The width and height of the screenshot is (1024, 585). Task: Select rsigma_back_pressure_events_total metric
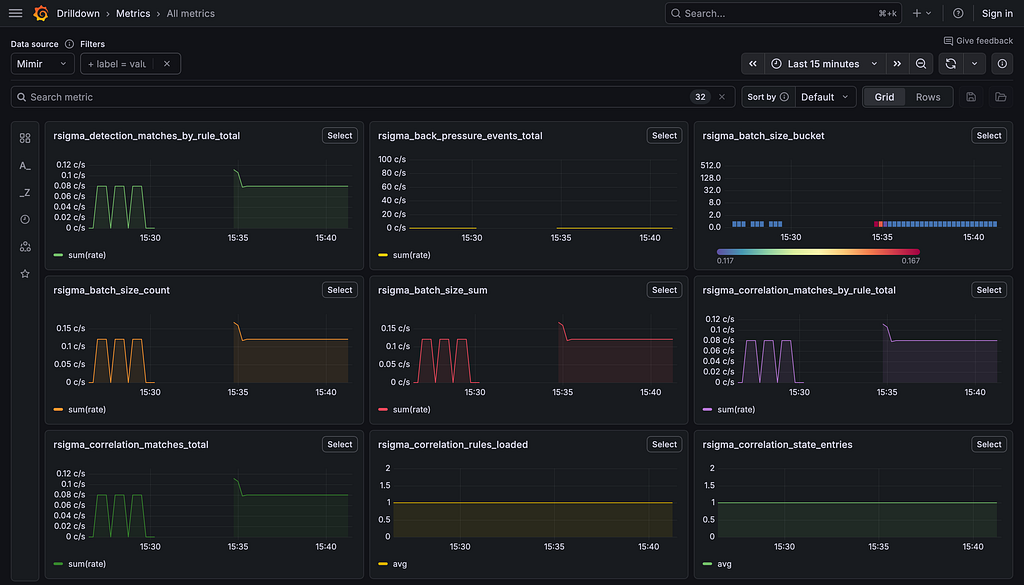click(664, 136)
